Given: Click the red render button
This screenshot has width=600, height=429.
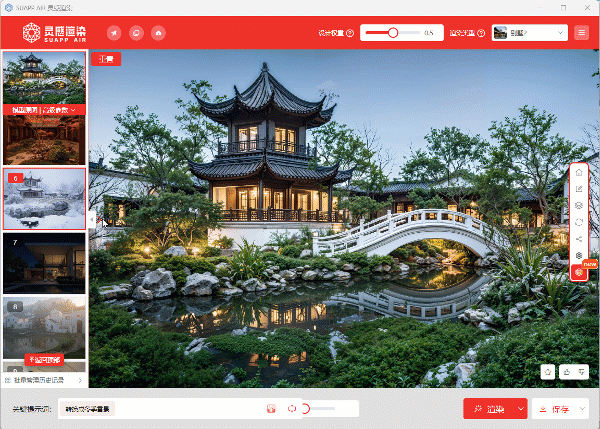Looking at the screenshot, I should click(489, 408).
